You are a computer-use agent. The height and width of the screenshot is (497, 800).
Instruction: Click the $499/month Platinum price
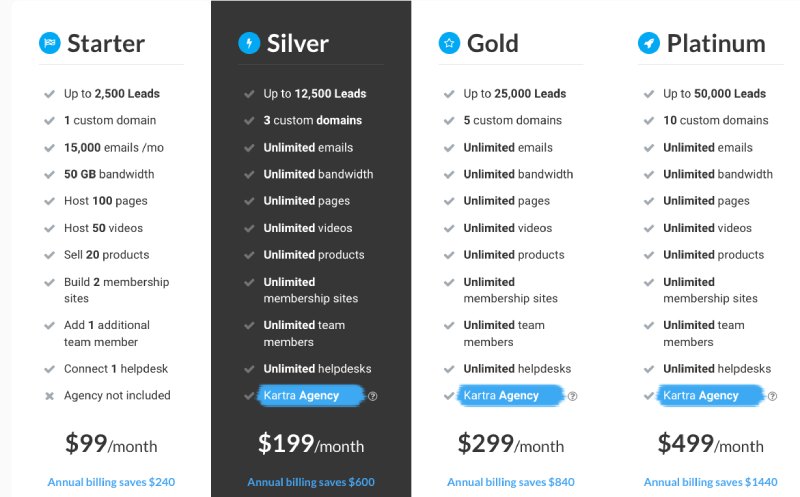pos(711,443)
